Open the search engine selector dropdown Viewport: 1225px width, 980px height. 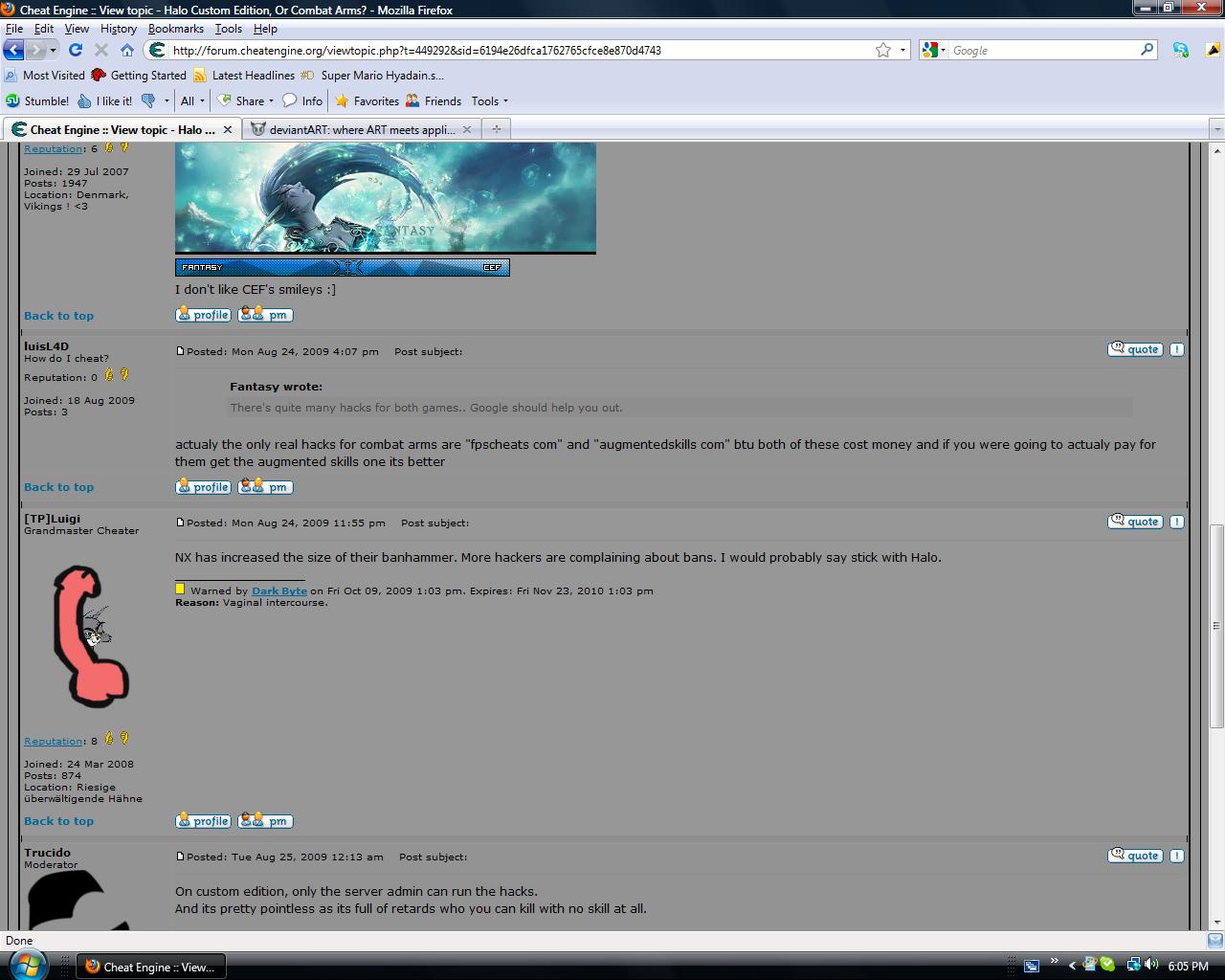coord(933,50)
